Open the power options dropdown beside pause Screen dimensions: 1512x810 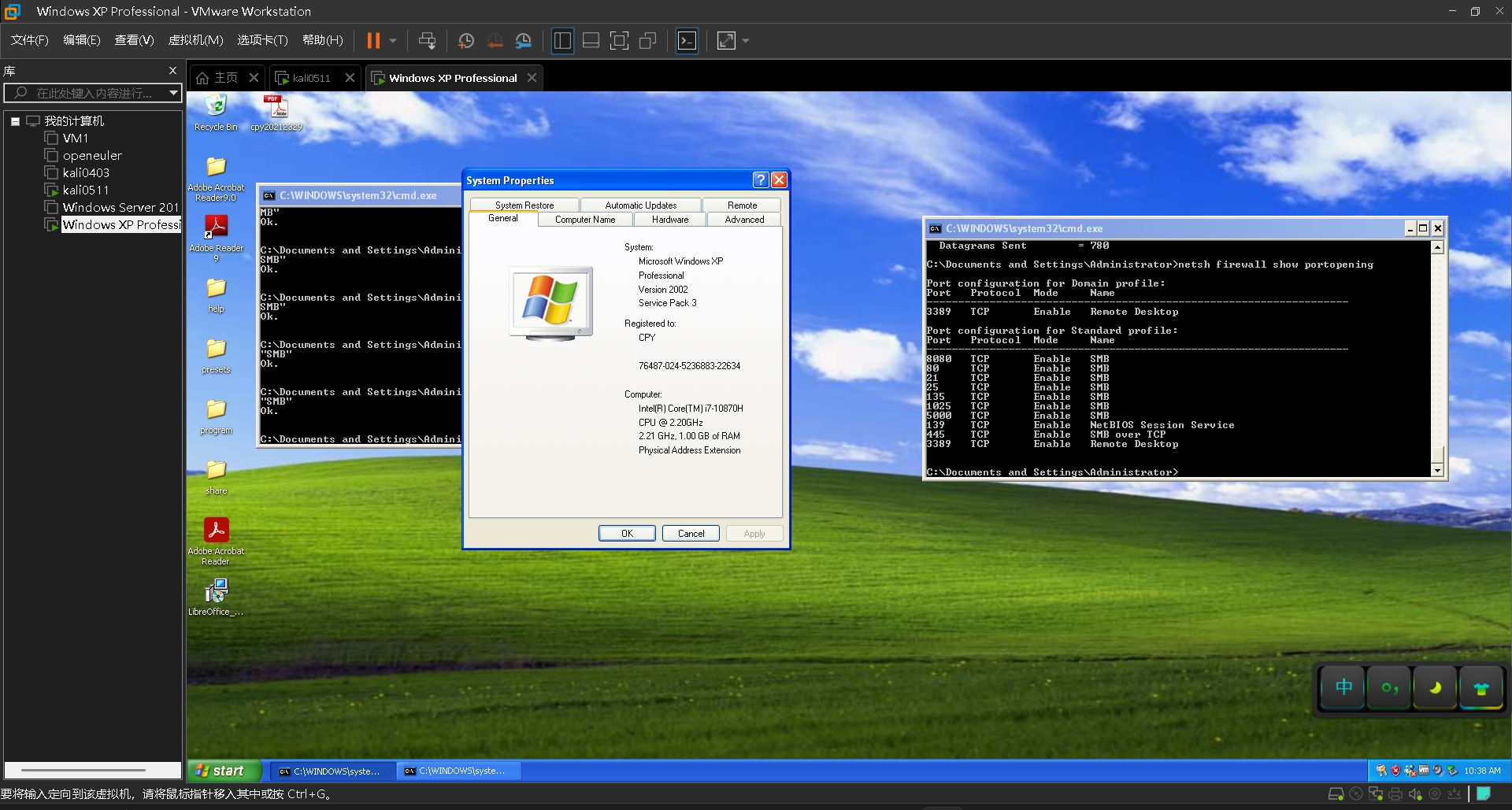pos(392,41)
